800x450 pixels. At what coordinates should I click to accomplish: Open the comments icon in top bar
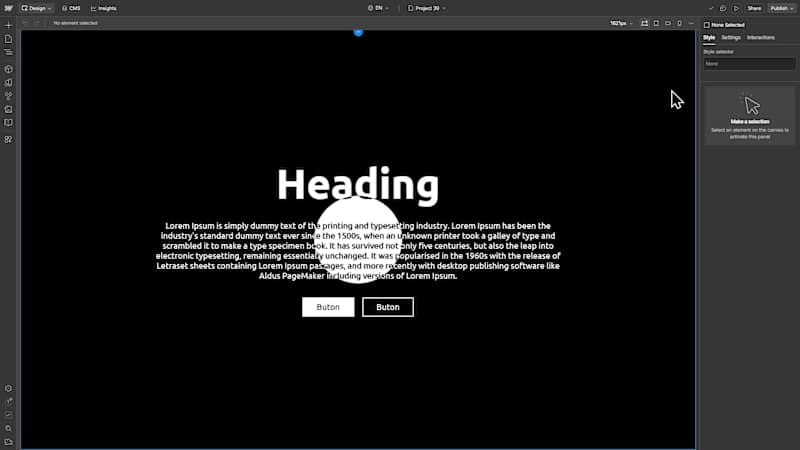723,9
